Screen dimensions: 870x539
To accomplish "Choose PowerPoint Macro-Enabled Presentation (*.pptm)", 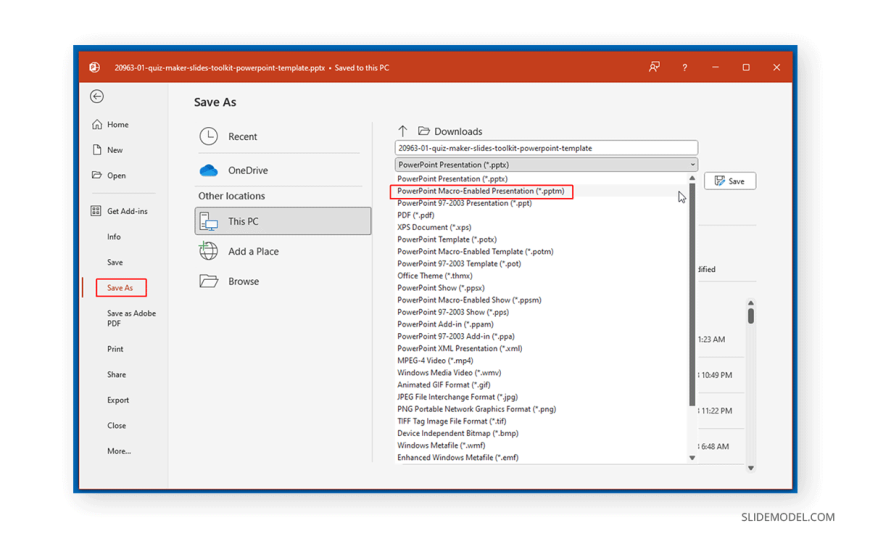I will 481,191.
